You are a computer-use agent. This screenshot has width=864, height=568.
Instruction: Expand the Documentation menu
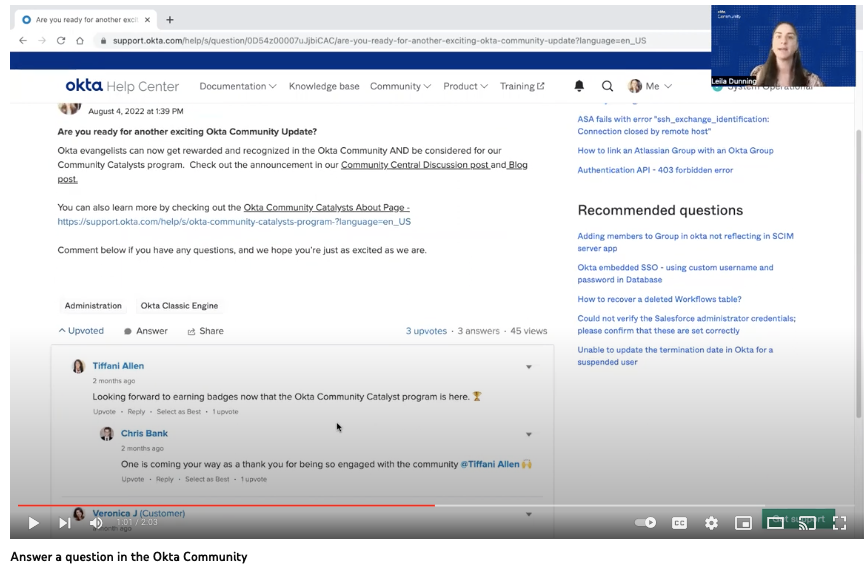tap(237, 86)
